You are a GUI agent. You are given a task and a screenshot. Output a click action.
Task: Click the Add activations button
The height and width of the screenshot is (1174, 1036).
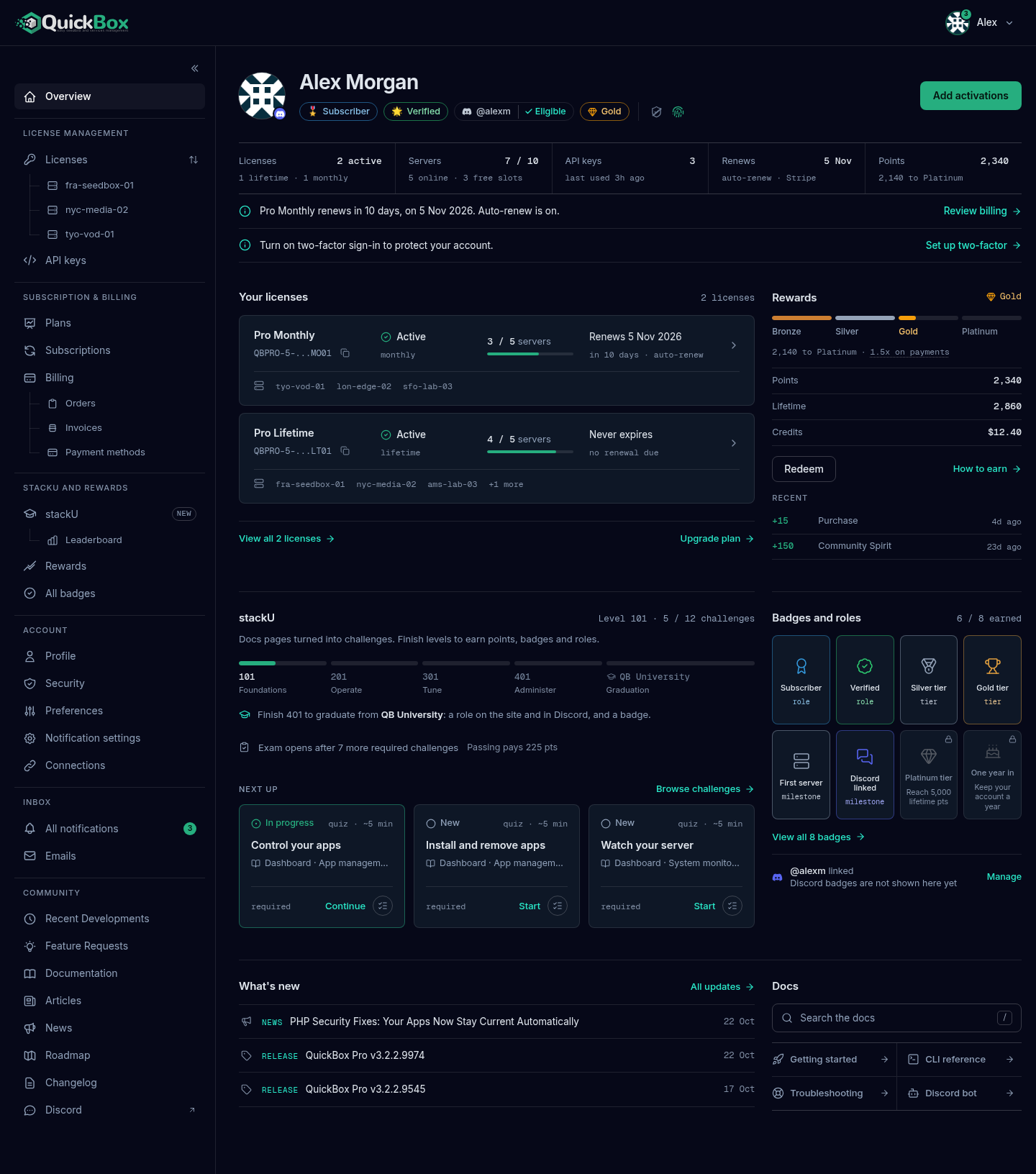pyautogui.click(x=971, y=96)
